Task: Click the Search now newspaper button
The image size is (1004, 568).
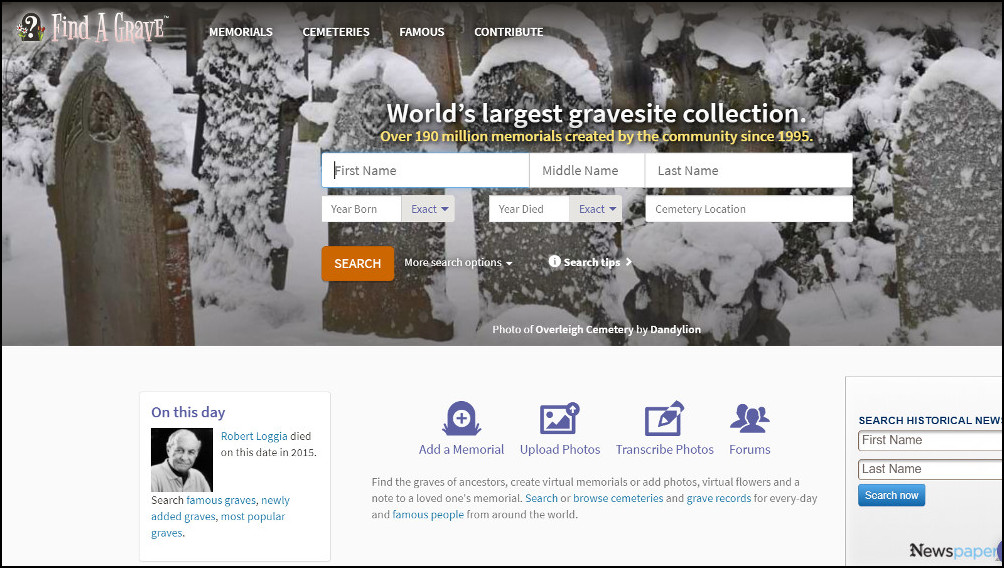Action: coord(891,495)
